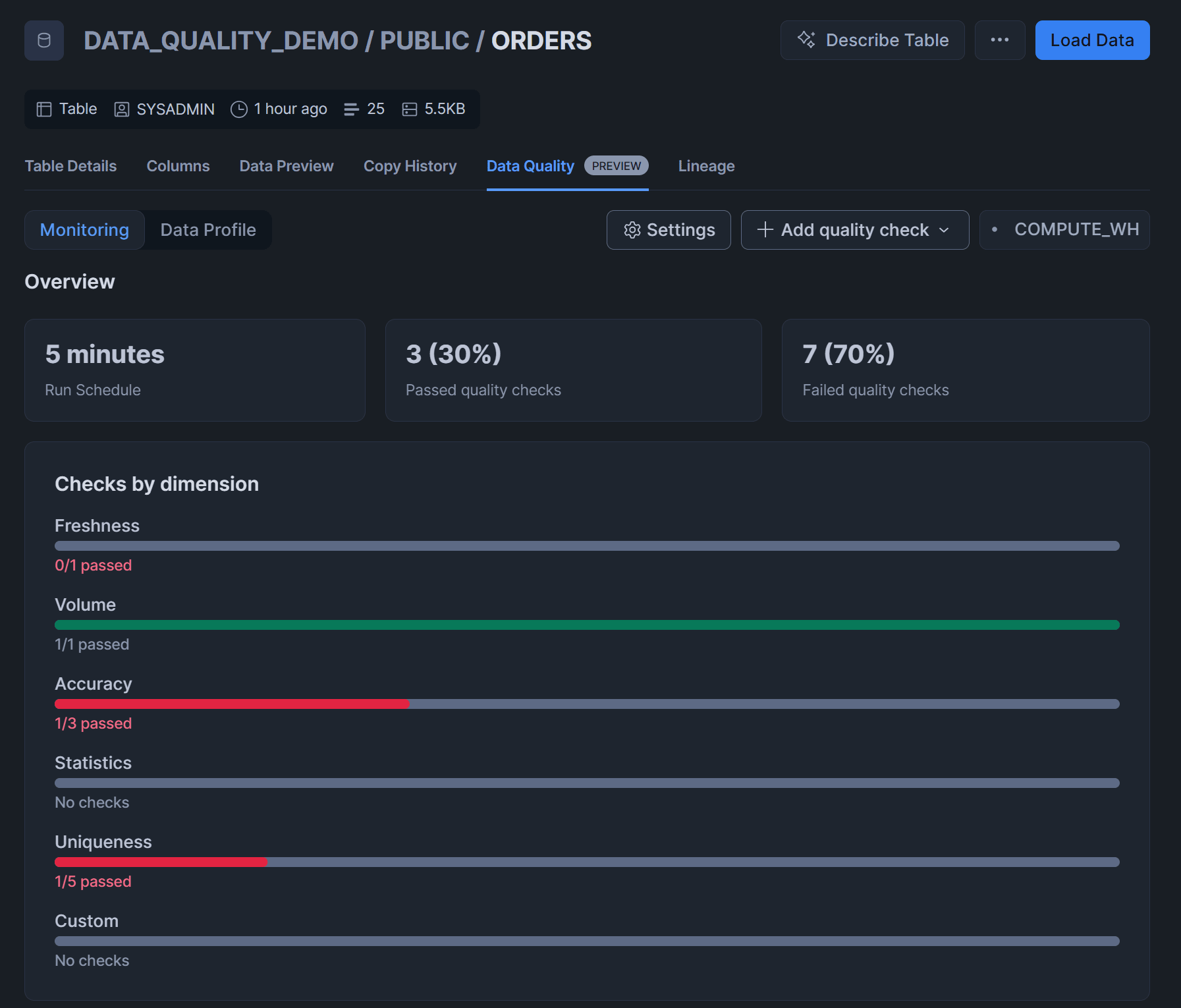The image size is (1181, 1008).
Task: Go to the Lineage tab
Action: point(706,166)
